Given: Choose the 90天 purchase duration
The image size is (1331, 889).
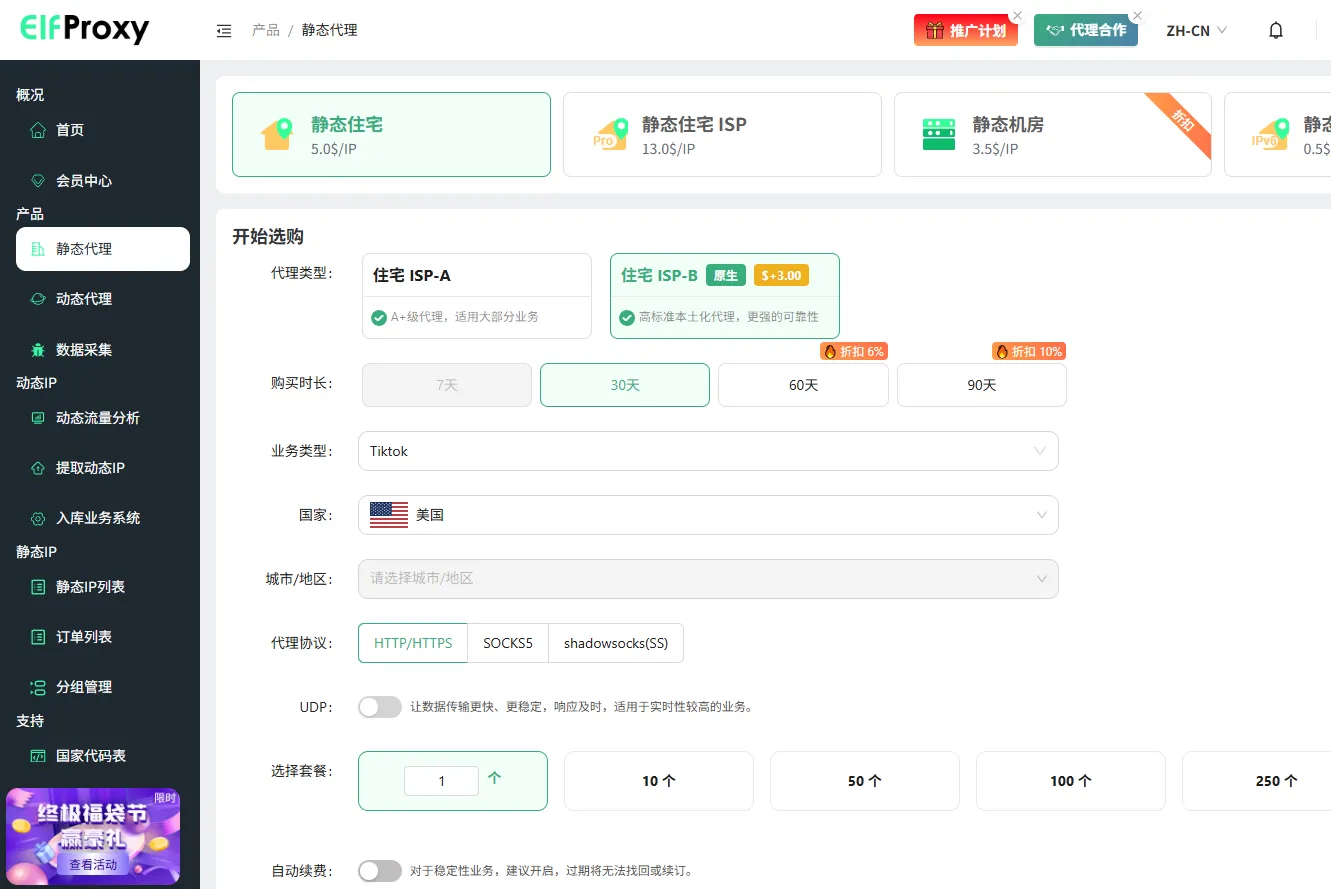Looking at the screenshot, I should (x=981, y=385).
